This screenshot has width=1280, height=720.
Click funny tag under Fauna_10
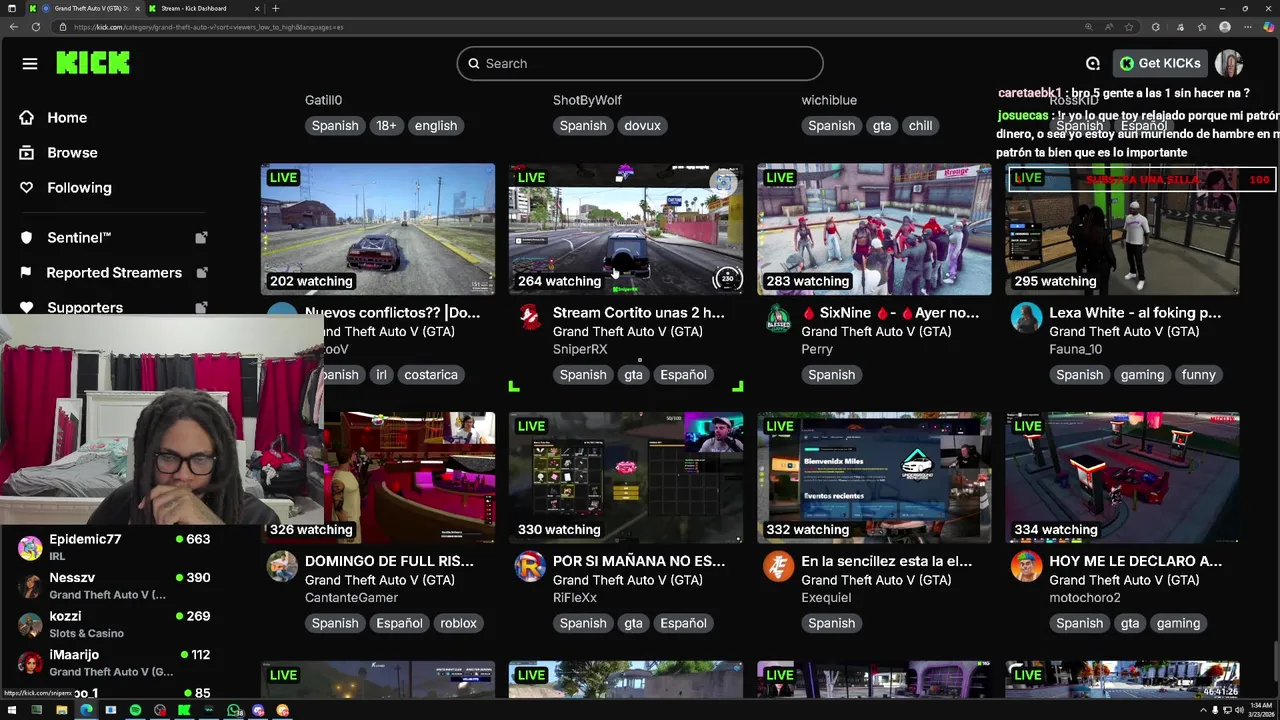coord(1198,375)
